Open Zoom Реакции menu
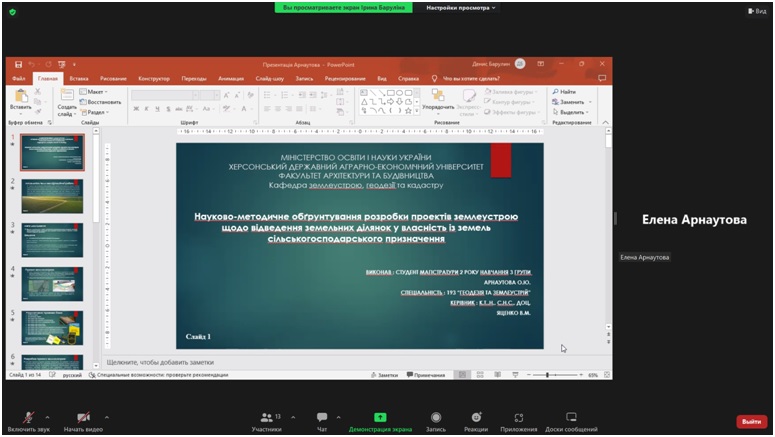The height and width of the screenshot is (437, 775). coord(476,422)
